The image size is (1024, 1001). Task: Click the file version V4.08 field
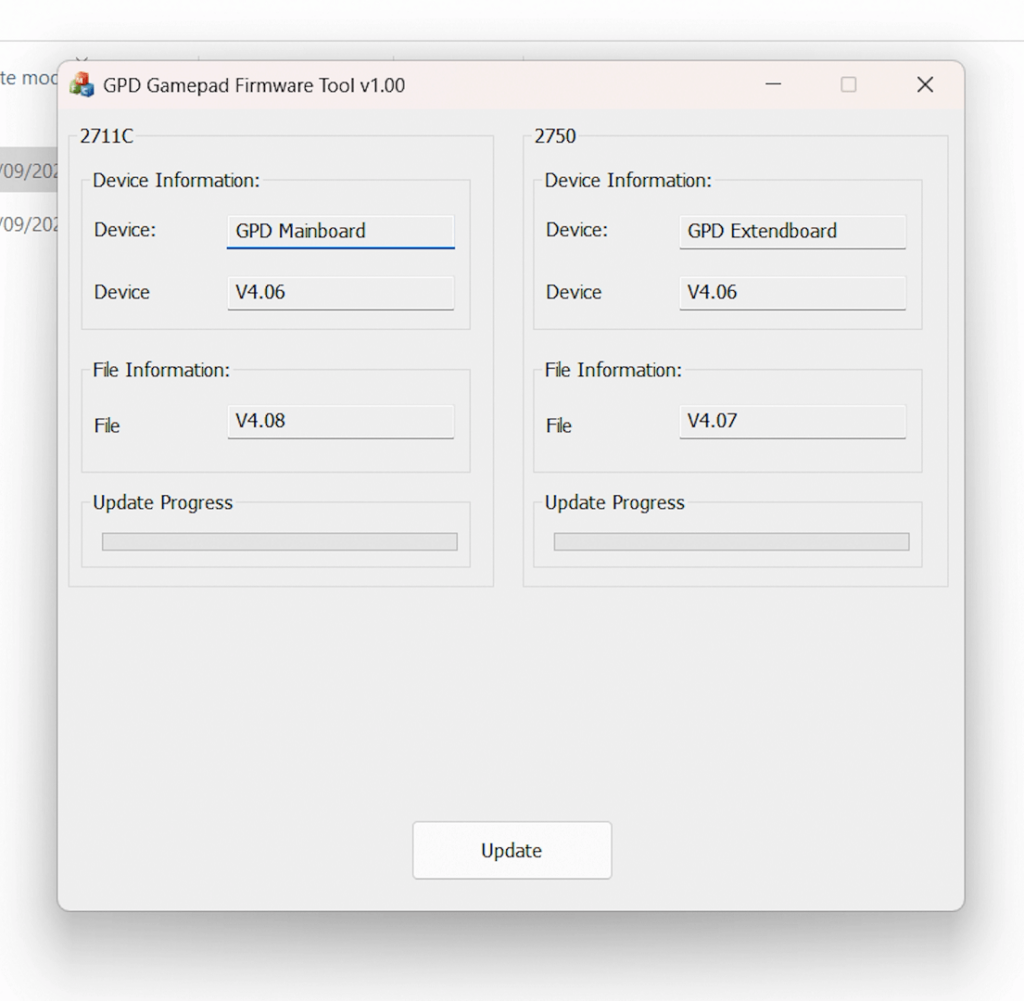pyautogui.click(x=340, y=421)
